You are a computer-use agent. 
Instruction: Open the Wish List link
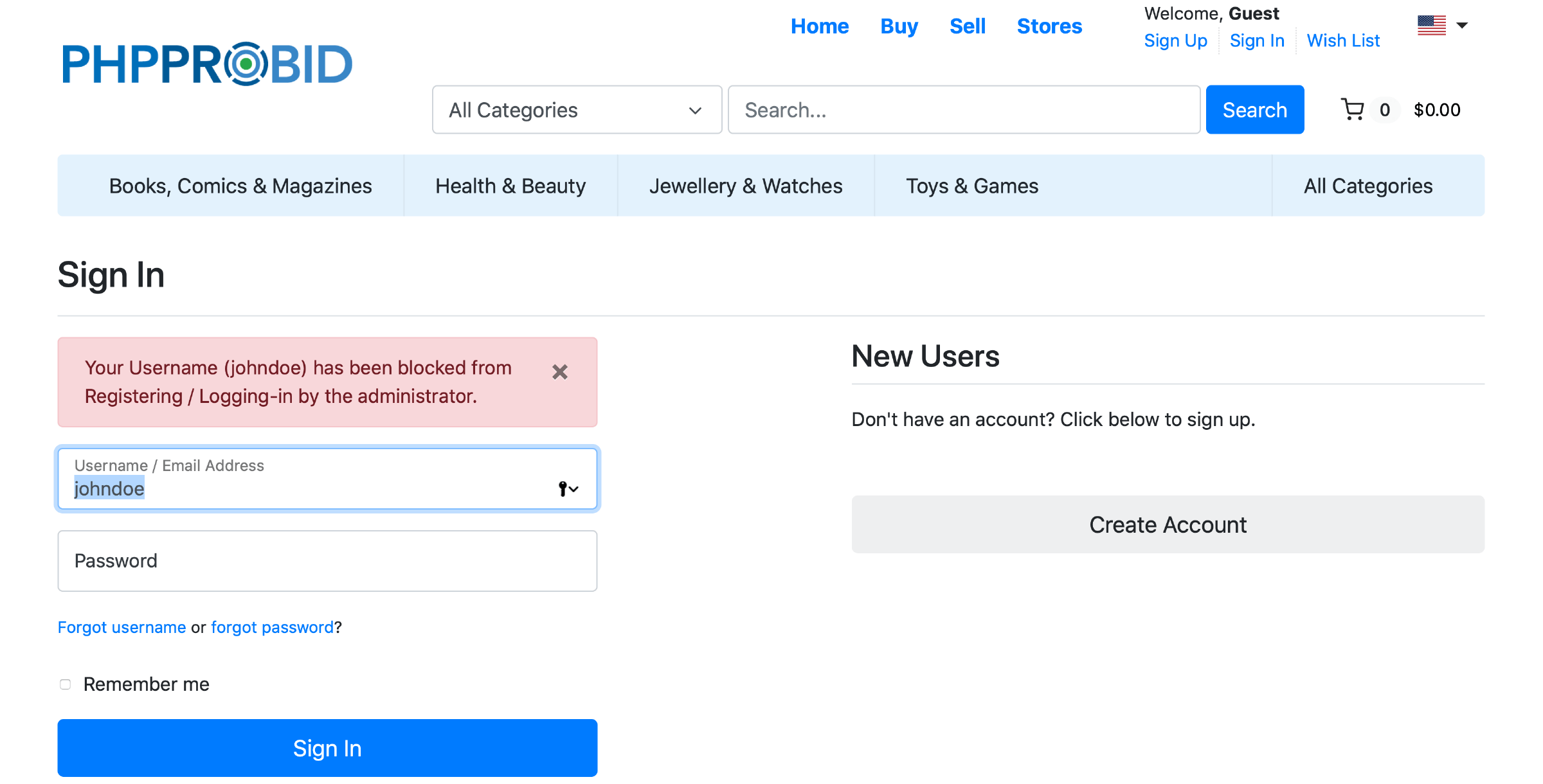1343,40
